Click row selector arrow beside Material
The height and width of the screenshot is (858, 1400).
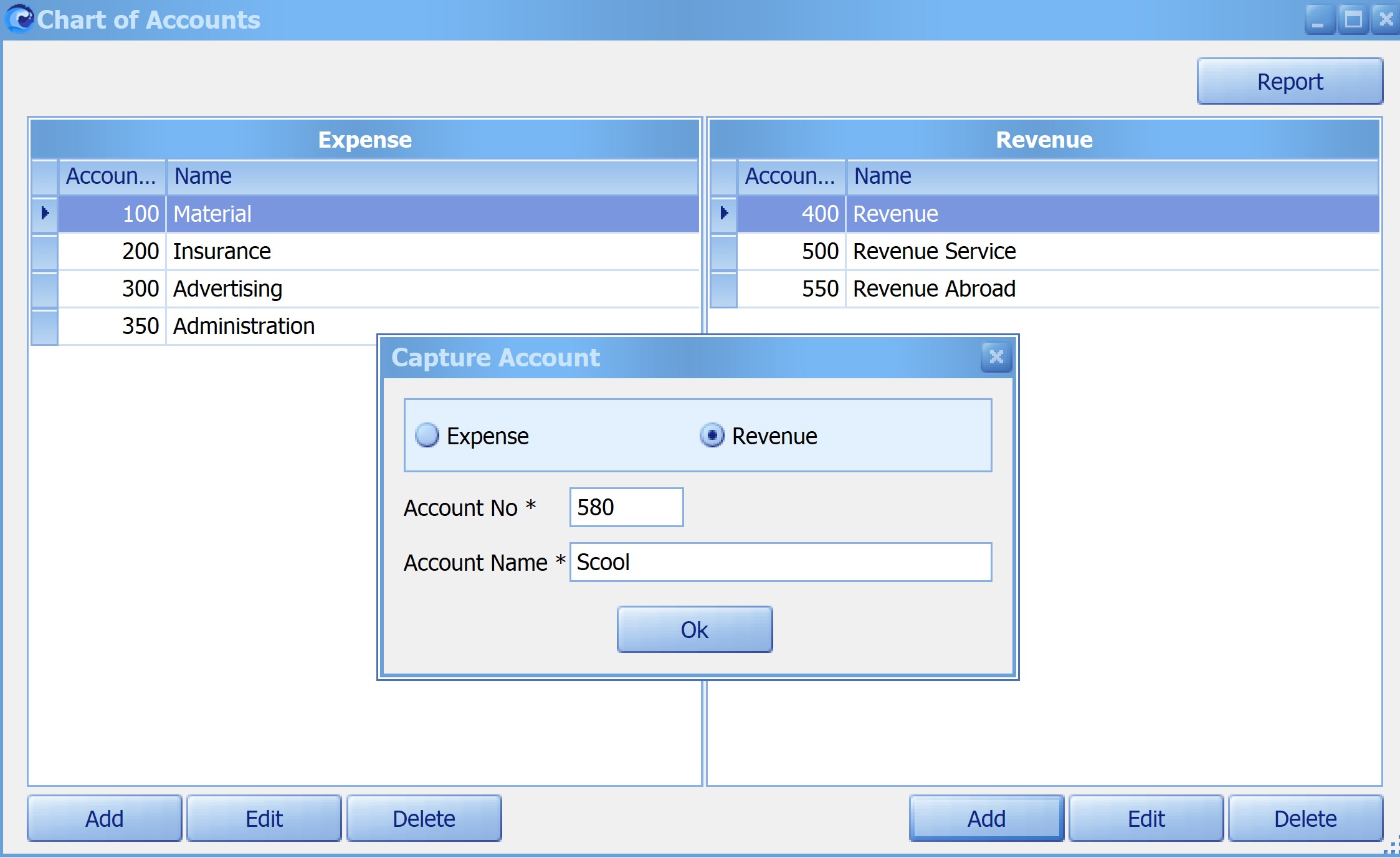coord(45,213)
